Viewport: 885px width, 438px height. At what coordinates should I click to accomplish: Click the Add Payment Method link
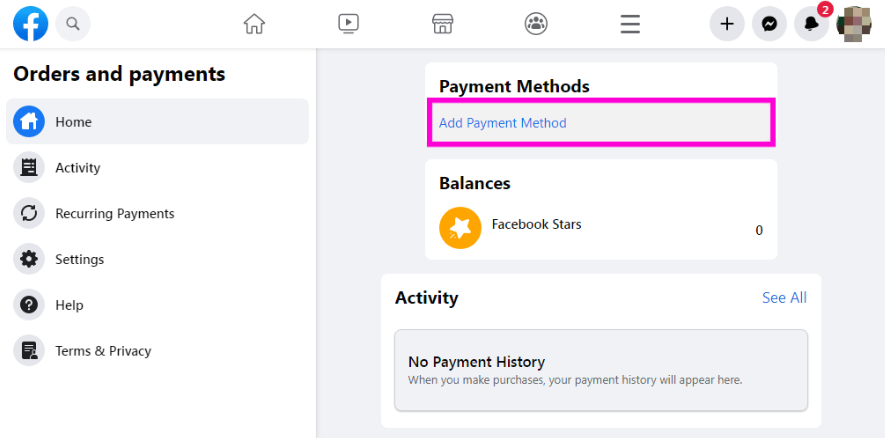(502, 122)
